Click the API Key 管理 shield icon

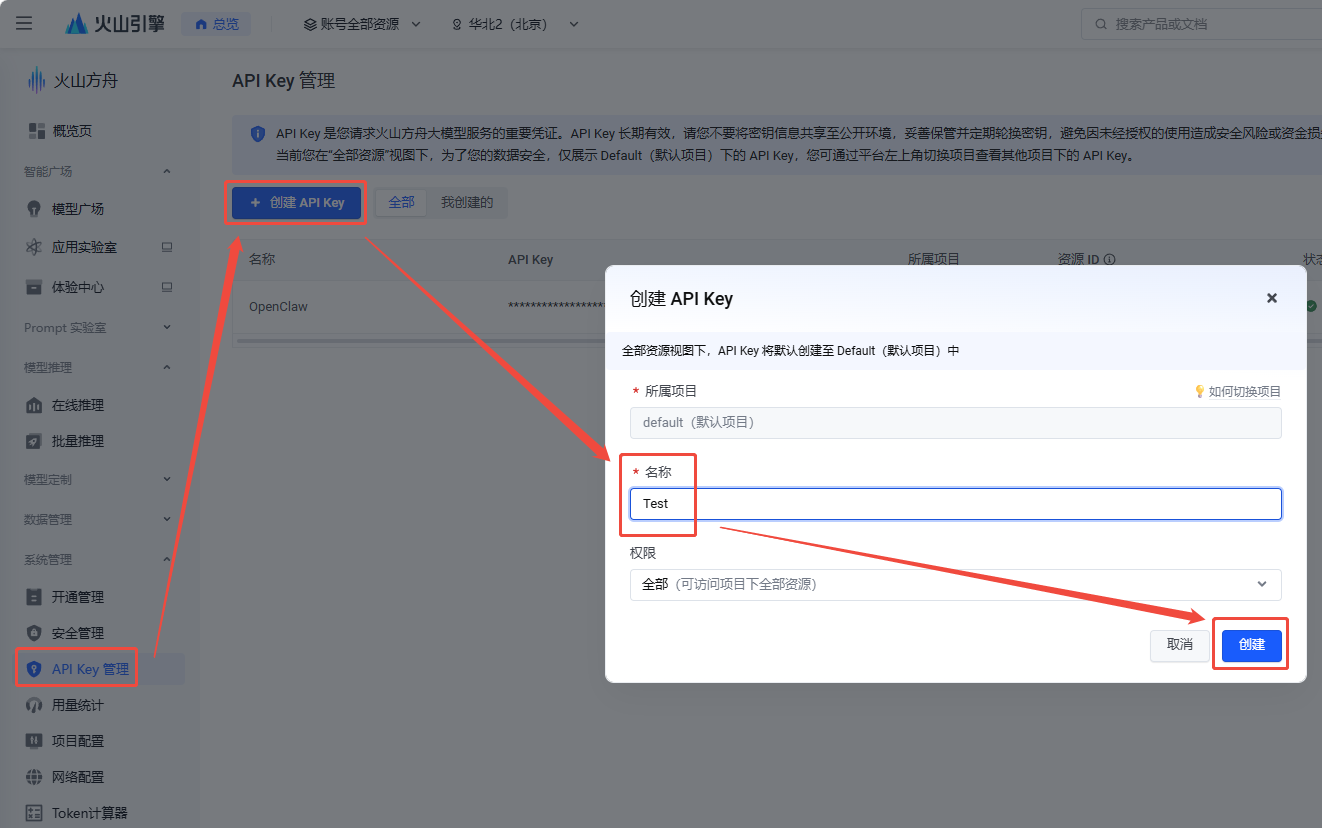[35, 669]
